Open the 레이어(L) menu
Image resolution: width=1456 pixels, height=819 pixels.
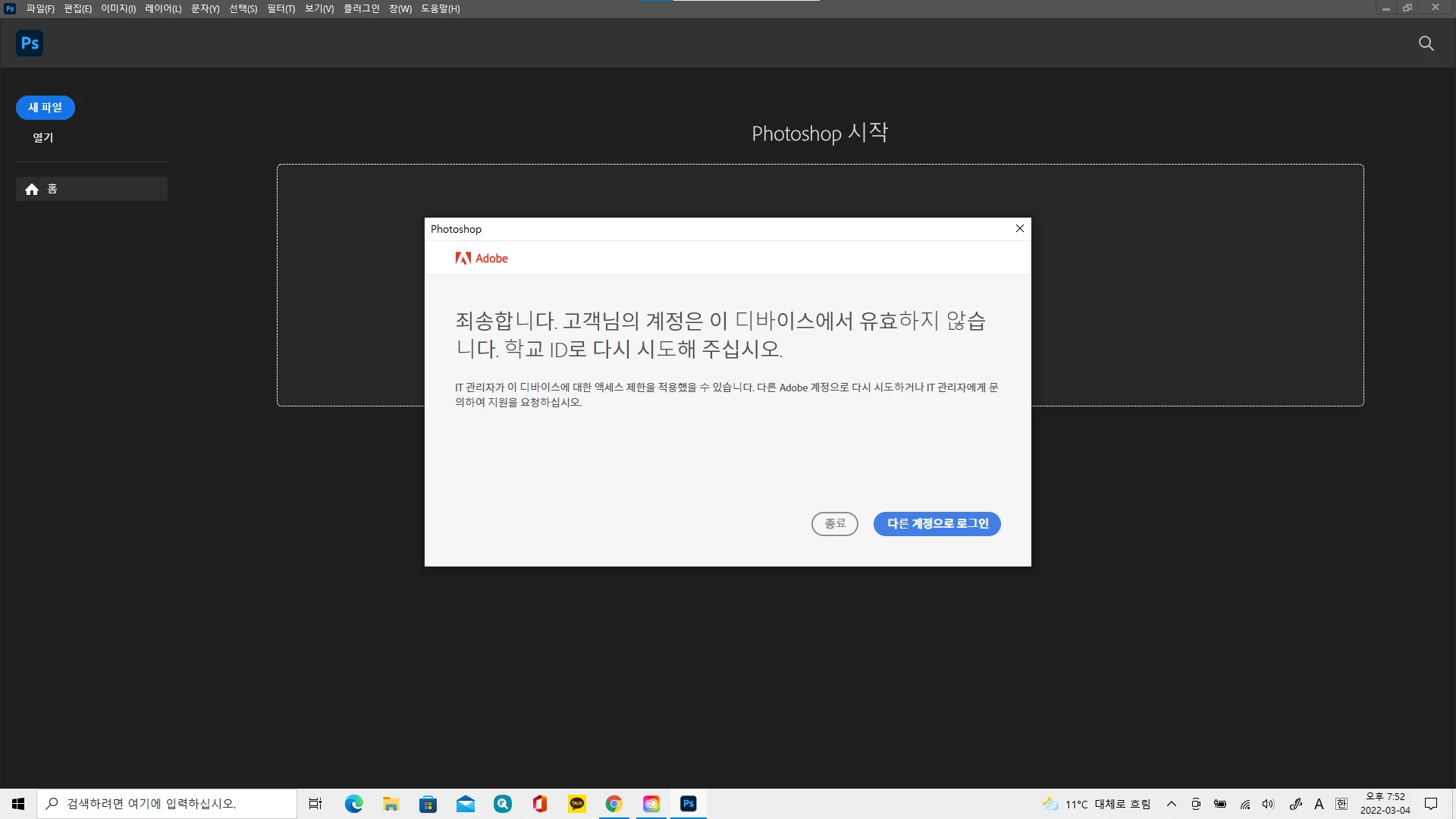coord(163,8)
